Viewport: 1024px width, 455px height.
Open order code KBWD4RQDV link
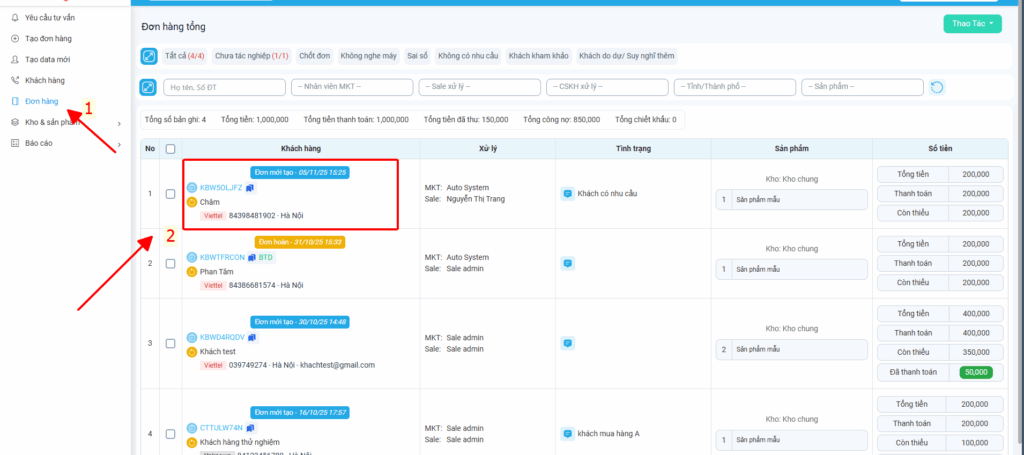click(x=221, y=337)
